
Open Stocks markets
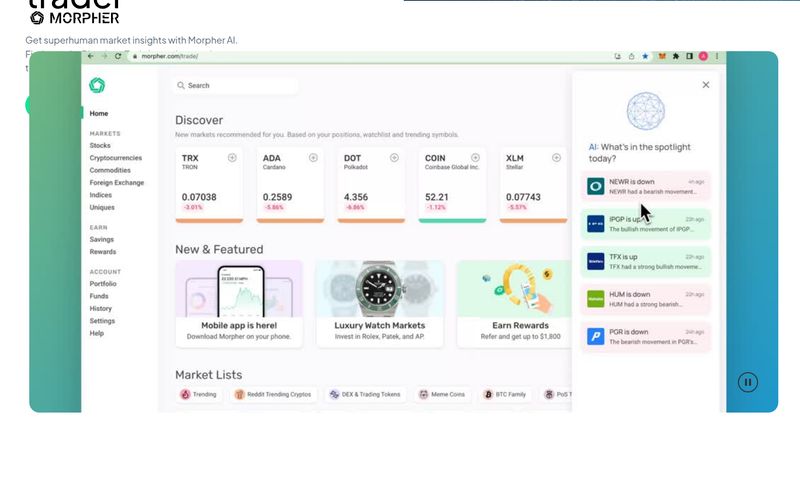100,145
